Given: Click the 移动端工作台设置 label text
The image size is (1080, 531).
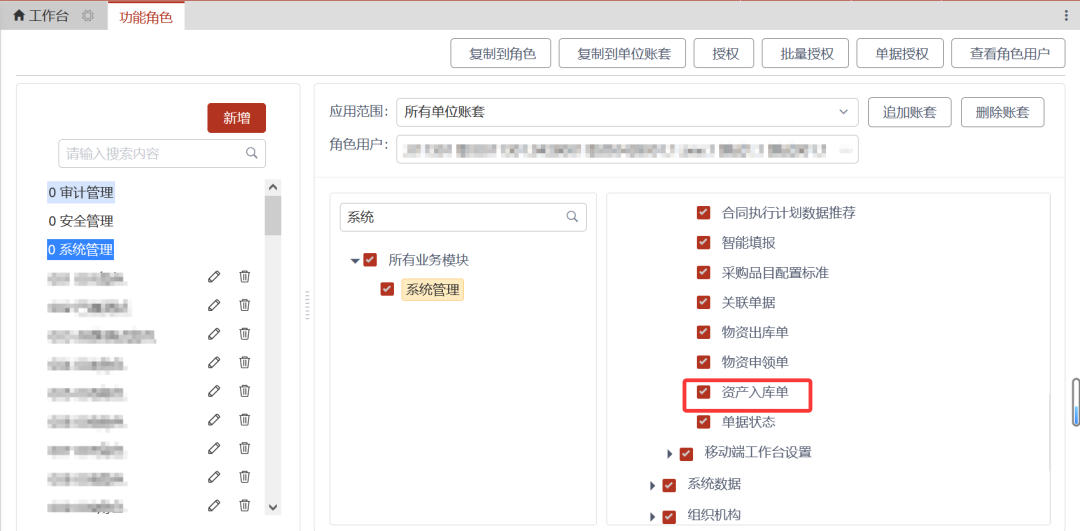Looking at the screenshot, I should 758,452.
